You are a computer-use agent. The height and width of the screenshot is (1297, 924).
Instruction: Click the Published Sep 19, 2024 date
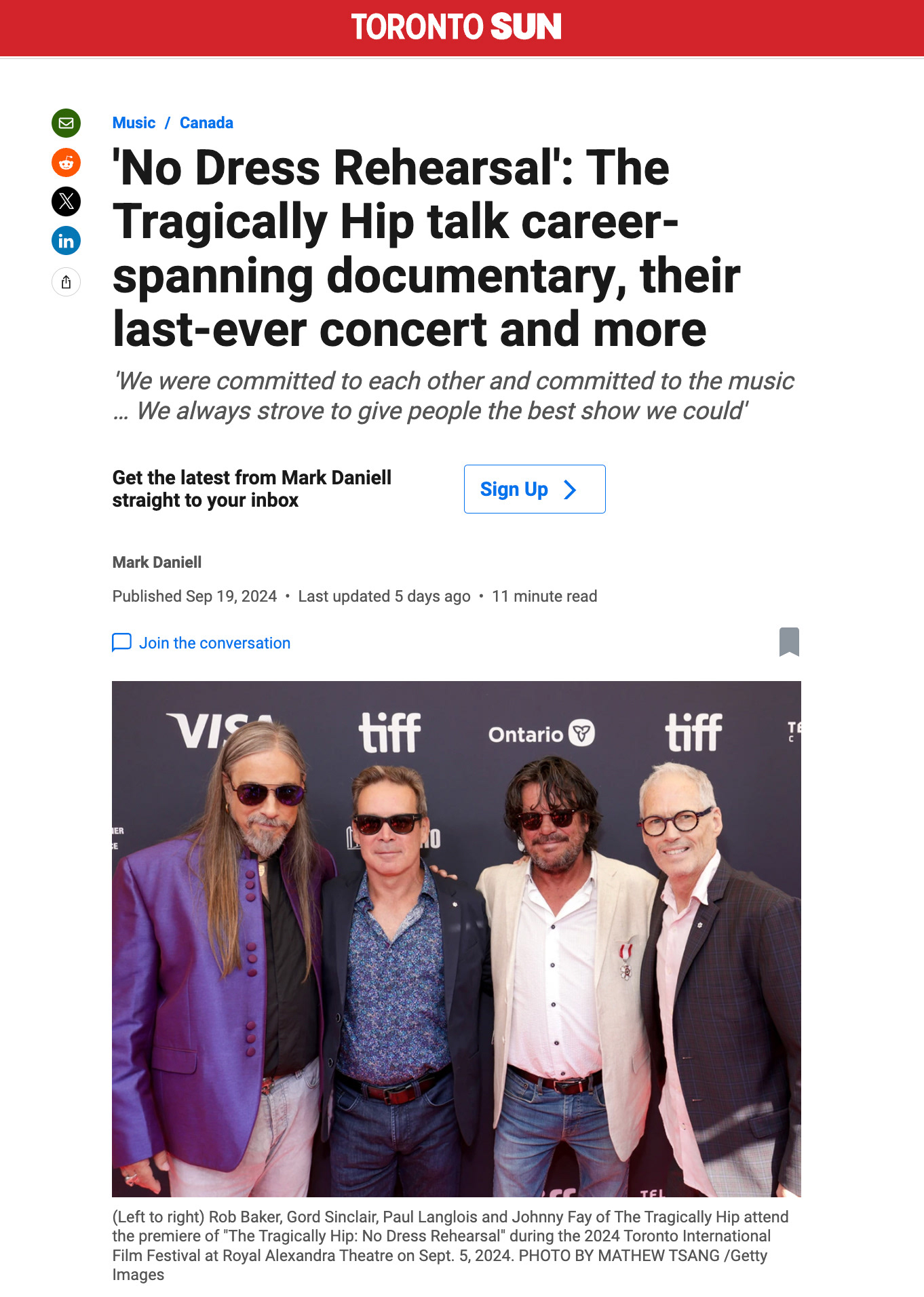[x=195, y=596]
